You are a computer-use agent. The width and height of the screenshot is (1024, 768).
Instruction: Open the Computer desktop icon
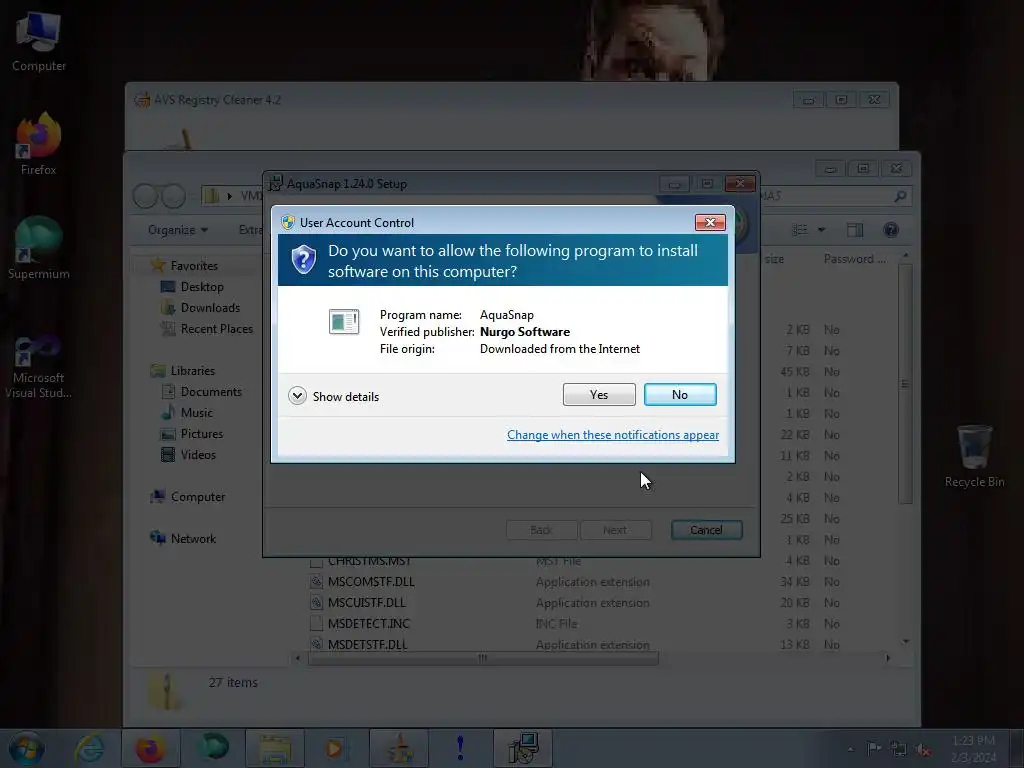39,42
